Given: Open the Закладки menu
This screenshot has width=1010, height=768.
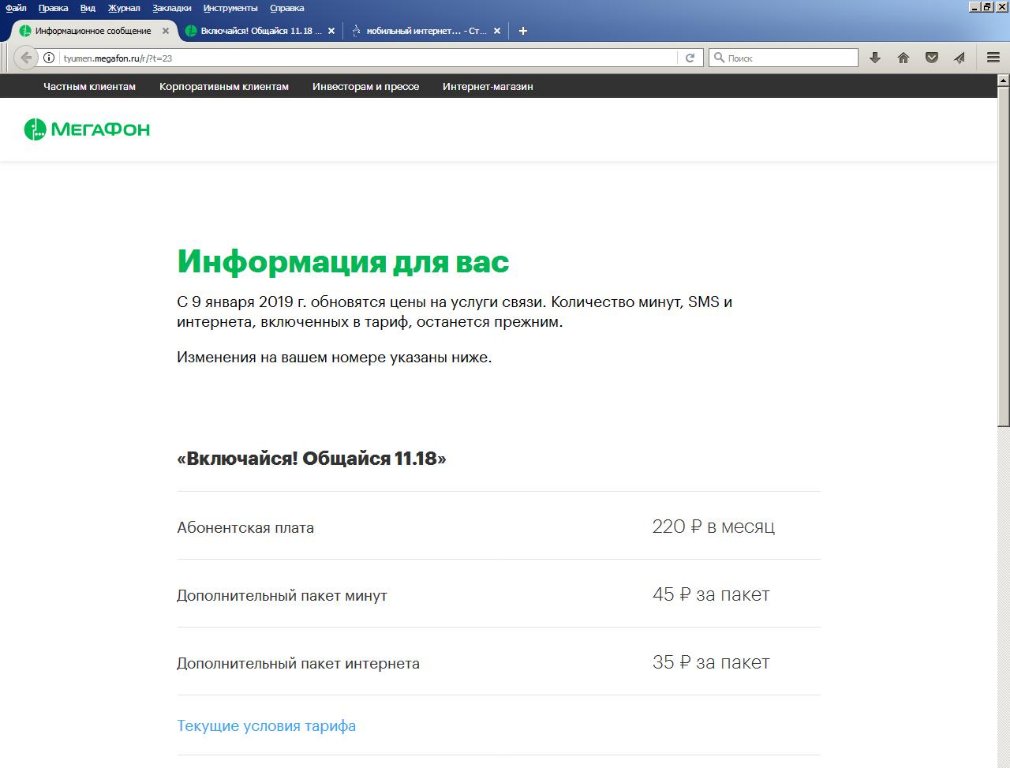Looking at the screenshot, I should pos(172,8).
